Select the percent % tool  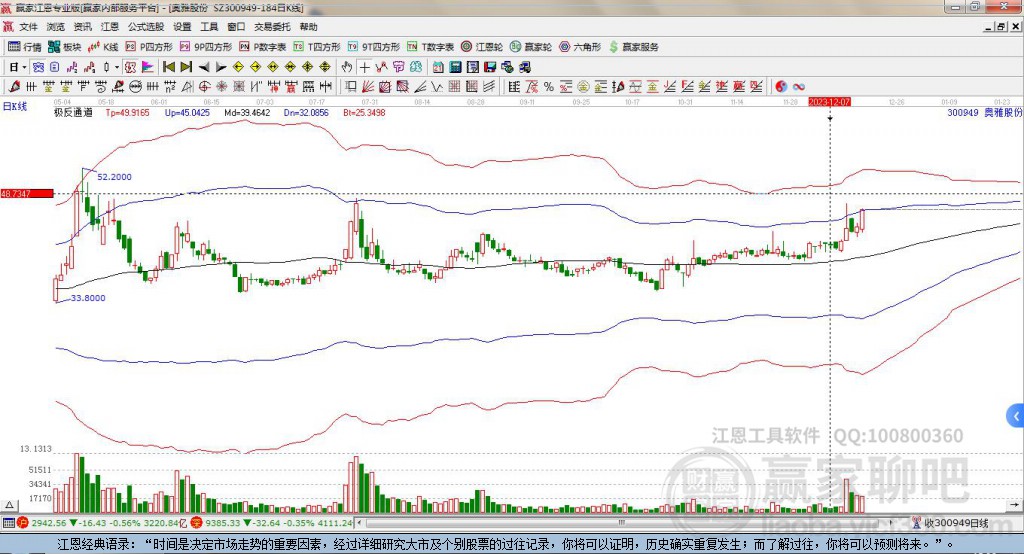point(549,86)
